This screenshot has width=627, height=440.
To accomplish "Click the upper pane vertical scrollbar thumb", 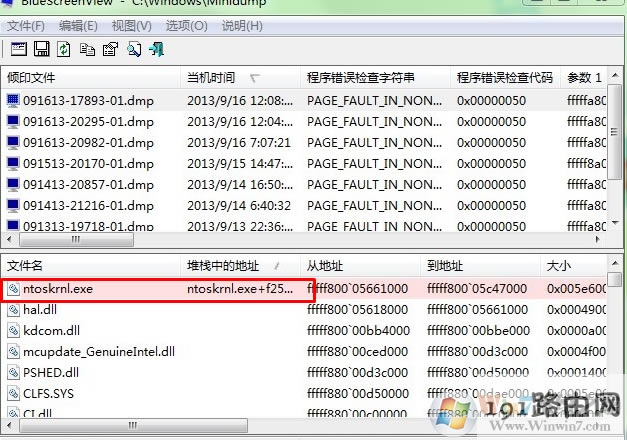I will (x=615, y=132).
